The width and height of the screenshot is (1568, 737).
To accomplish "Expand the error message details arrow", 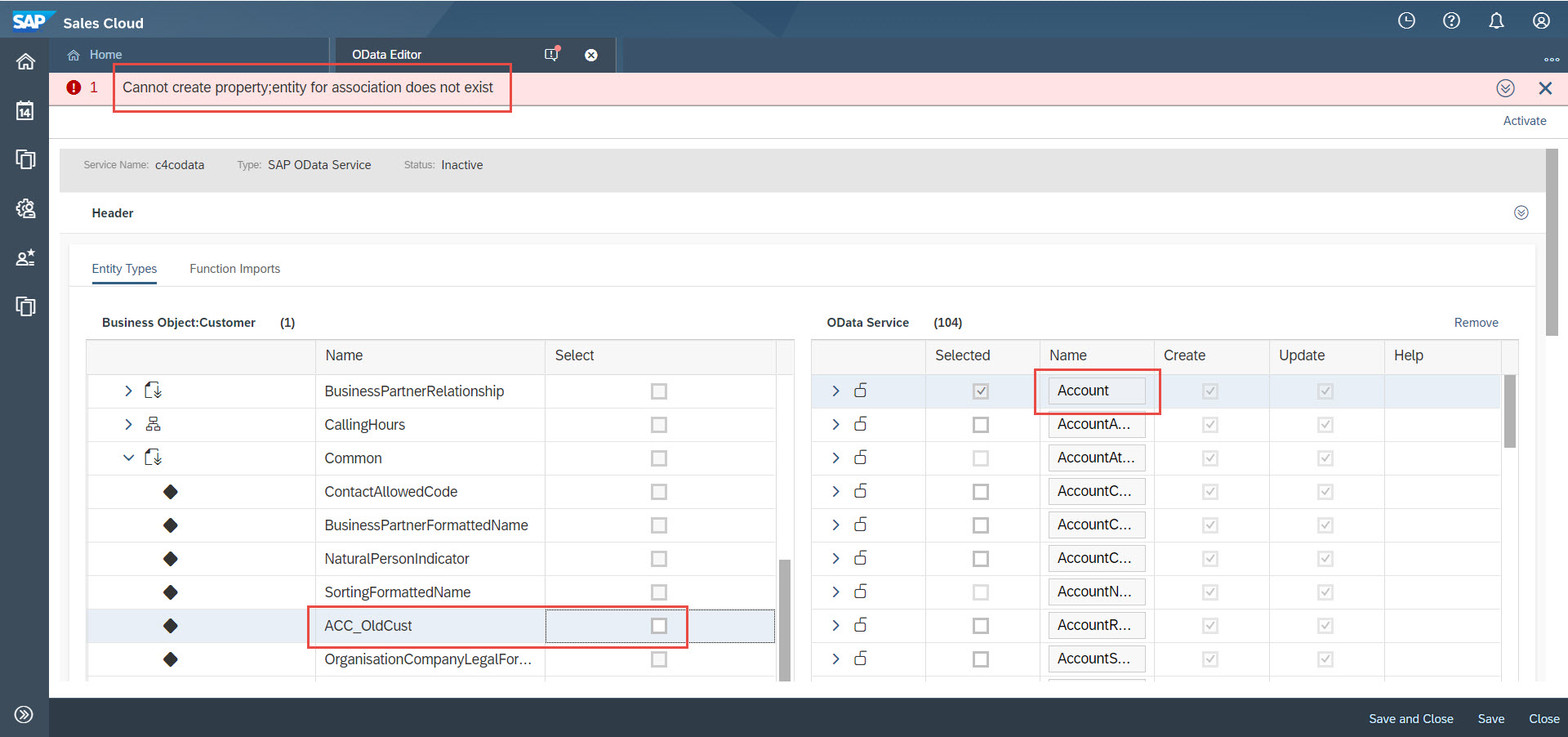I will coord(1506,88).
